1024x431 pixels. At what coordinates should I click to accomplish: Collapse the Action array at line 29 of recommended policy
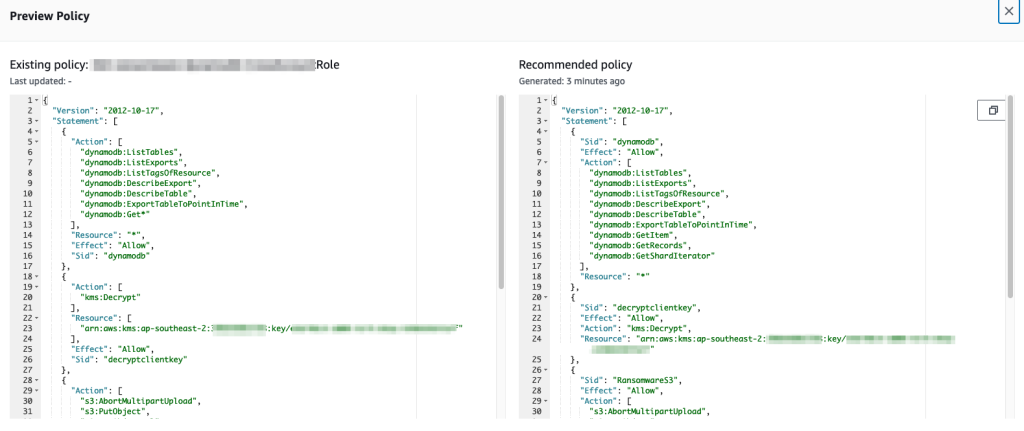[545, 401]
